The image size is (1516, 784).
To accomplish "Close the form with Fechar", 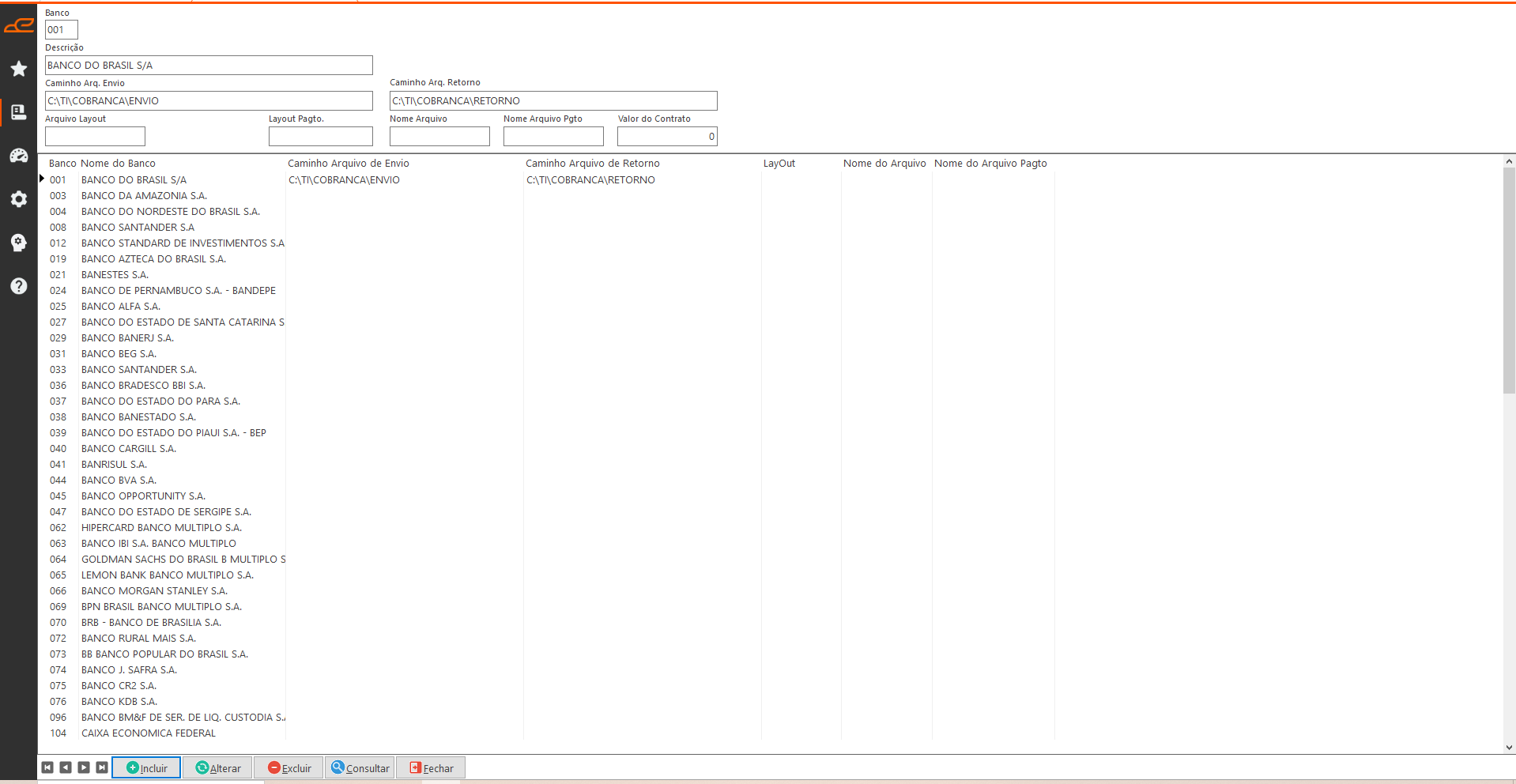I will (432, 767).
